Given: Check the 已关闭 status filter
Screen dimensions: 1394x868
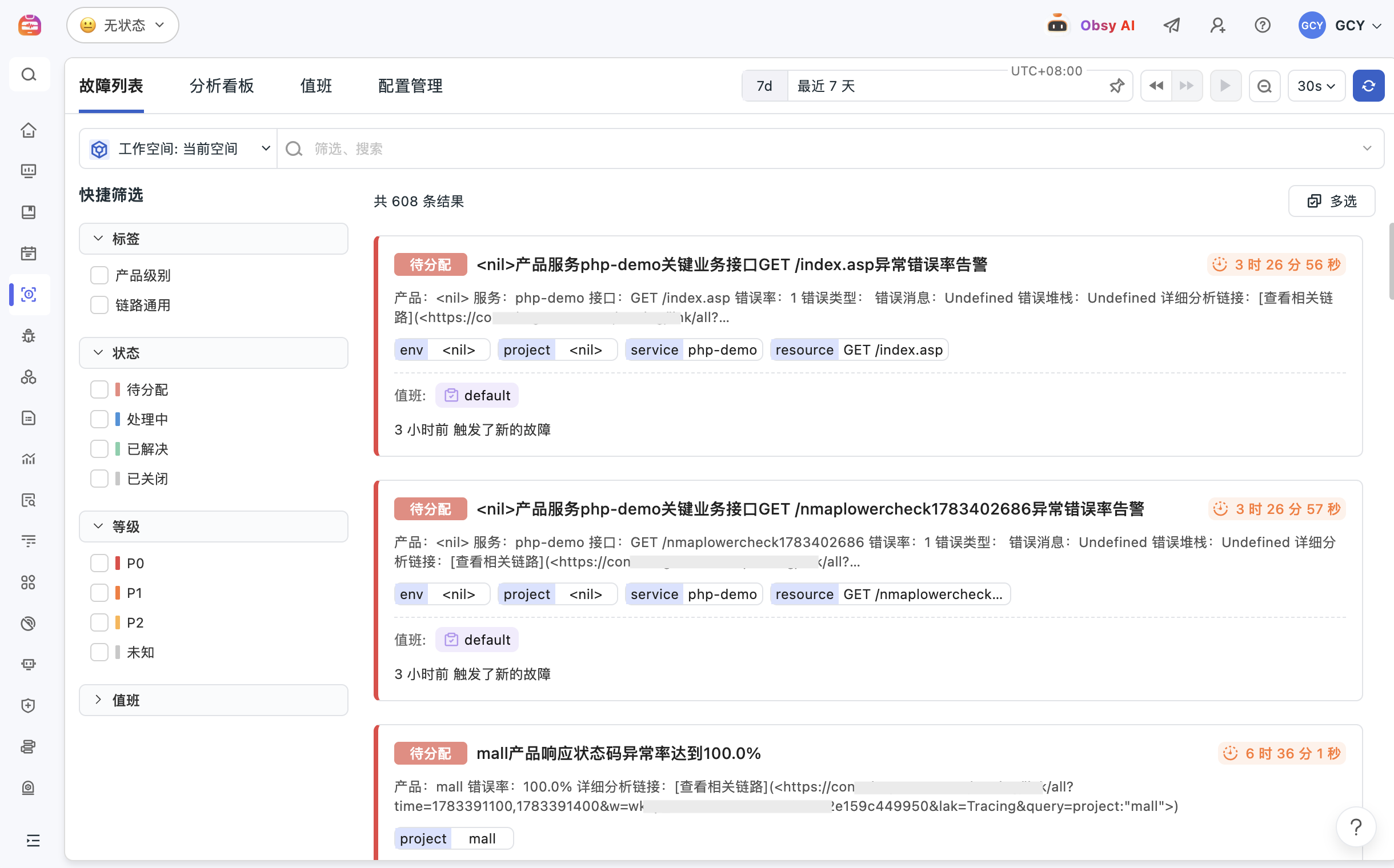Looking at the screenshot, I should (x=99, y=479).
